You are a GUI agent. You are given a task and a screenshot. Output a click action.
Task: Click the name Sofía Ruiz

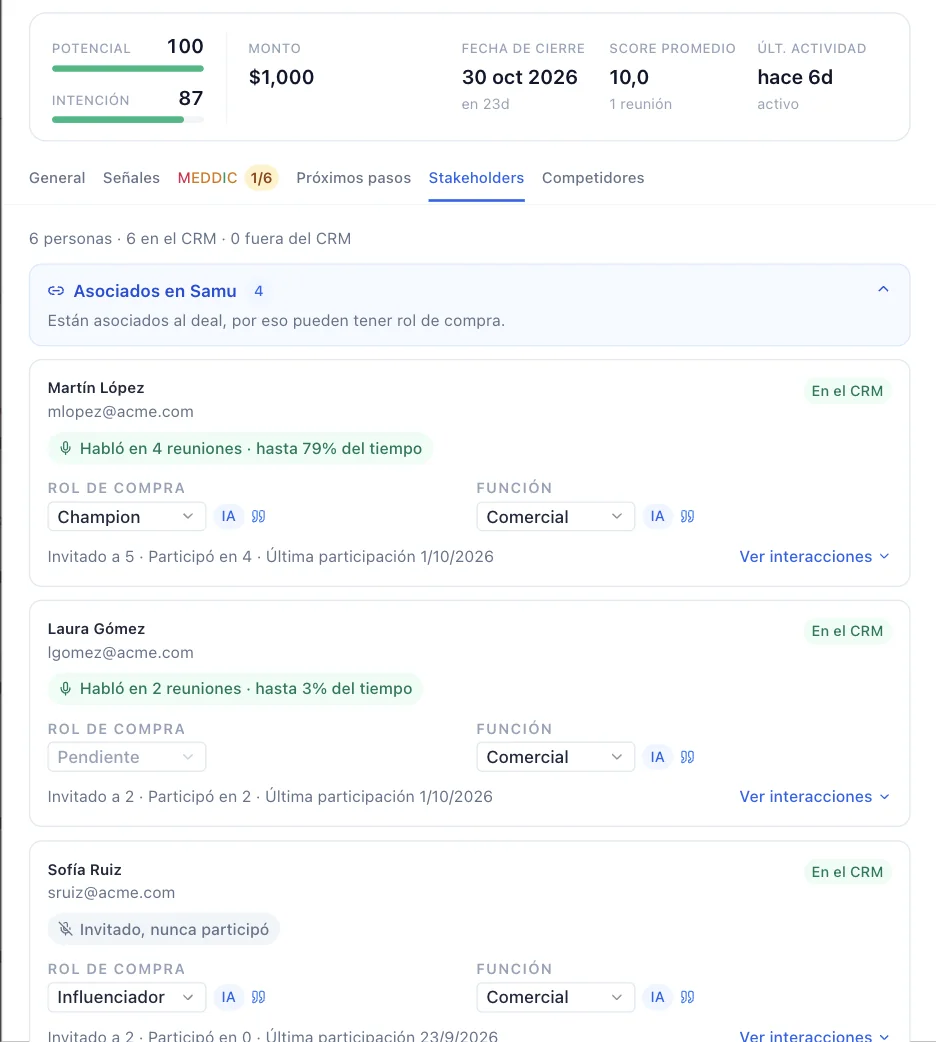84,870
